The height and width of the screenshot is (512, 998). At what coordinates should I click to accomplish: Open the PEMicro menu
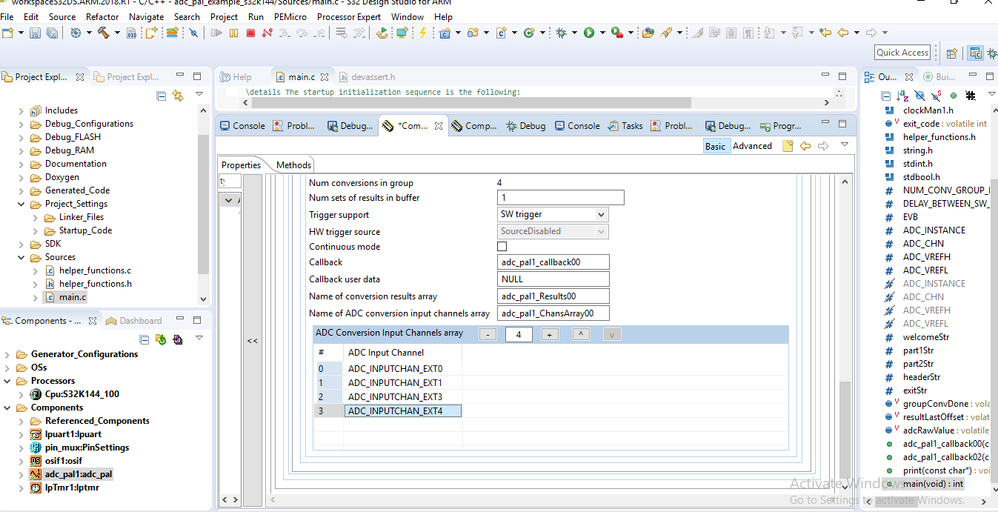(x=292, y=17)
